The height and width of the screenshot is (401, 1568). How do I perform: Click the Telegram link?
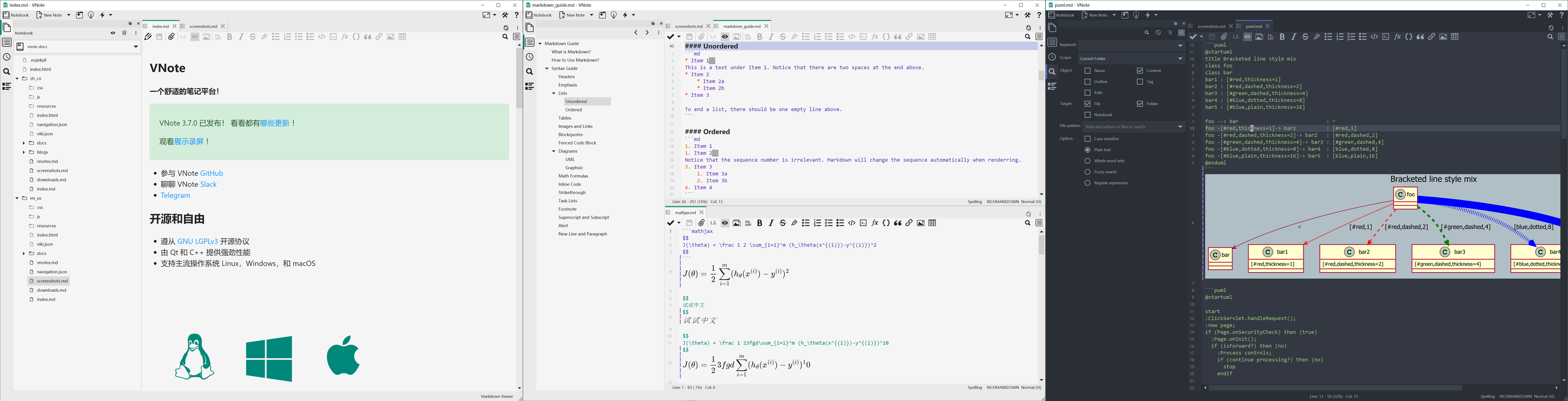[176, 196]
